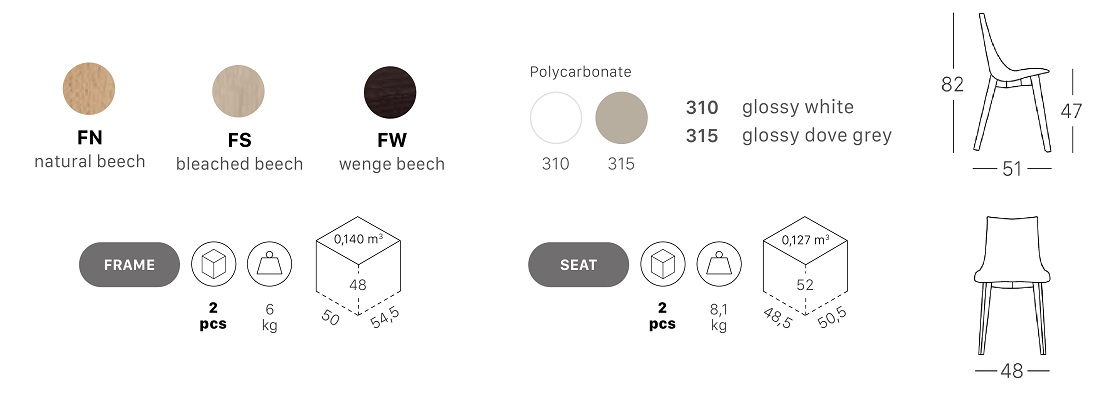Click the SEAT weight icon
1102x400 pixels.
719,264
